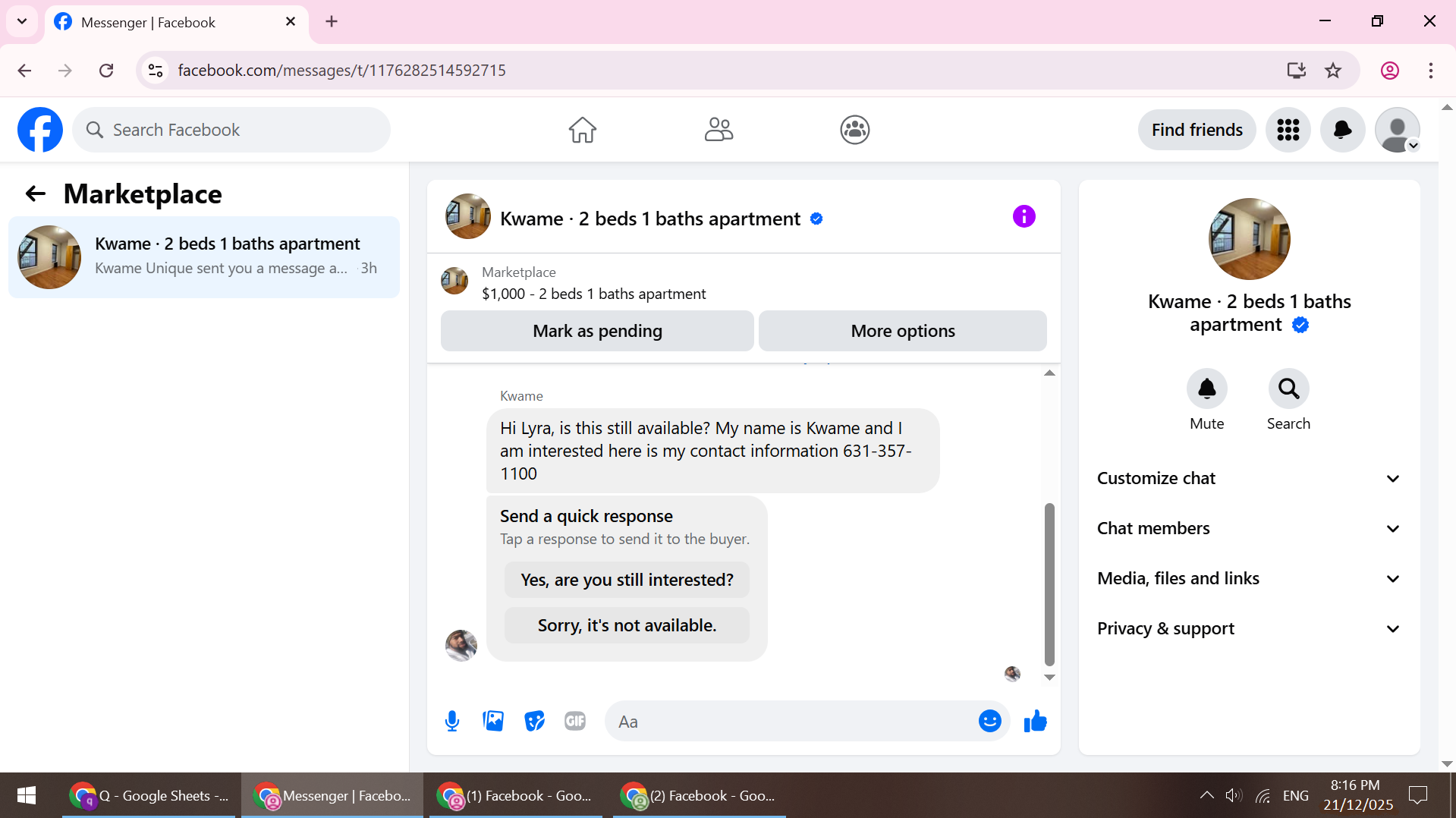Viewport: 1456px width, 818px height.
Task: Click the chat scroll-up arrow
Action: 1049,373
